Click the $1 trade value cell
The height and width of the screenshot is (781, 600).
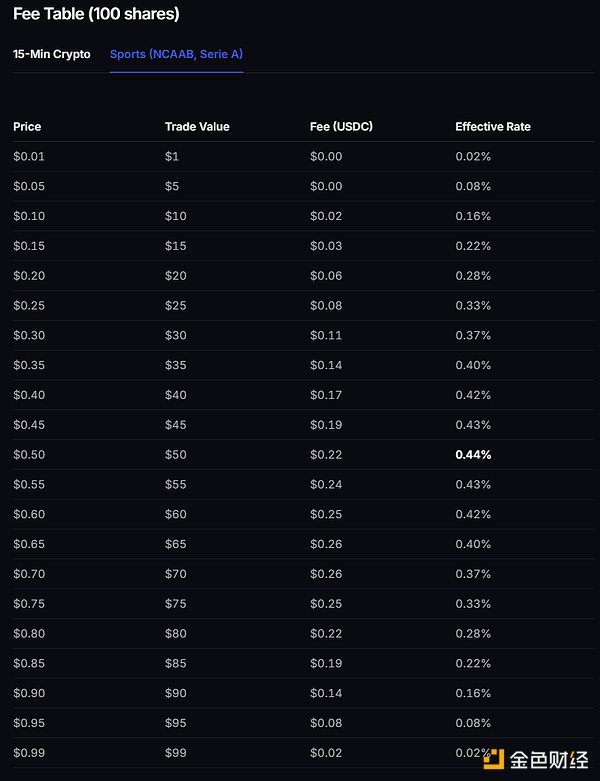pyautogui.click(x=171, y=157)
